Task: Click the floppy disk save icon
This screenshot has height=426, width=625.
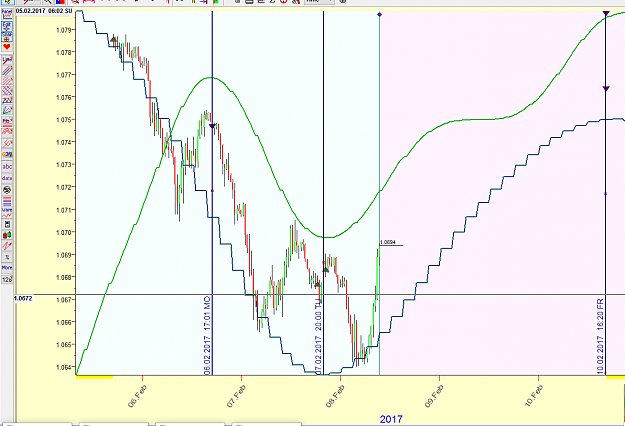Action: [7, 224]
